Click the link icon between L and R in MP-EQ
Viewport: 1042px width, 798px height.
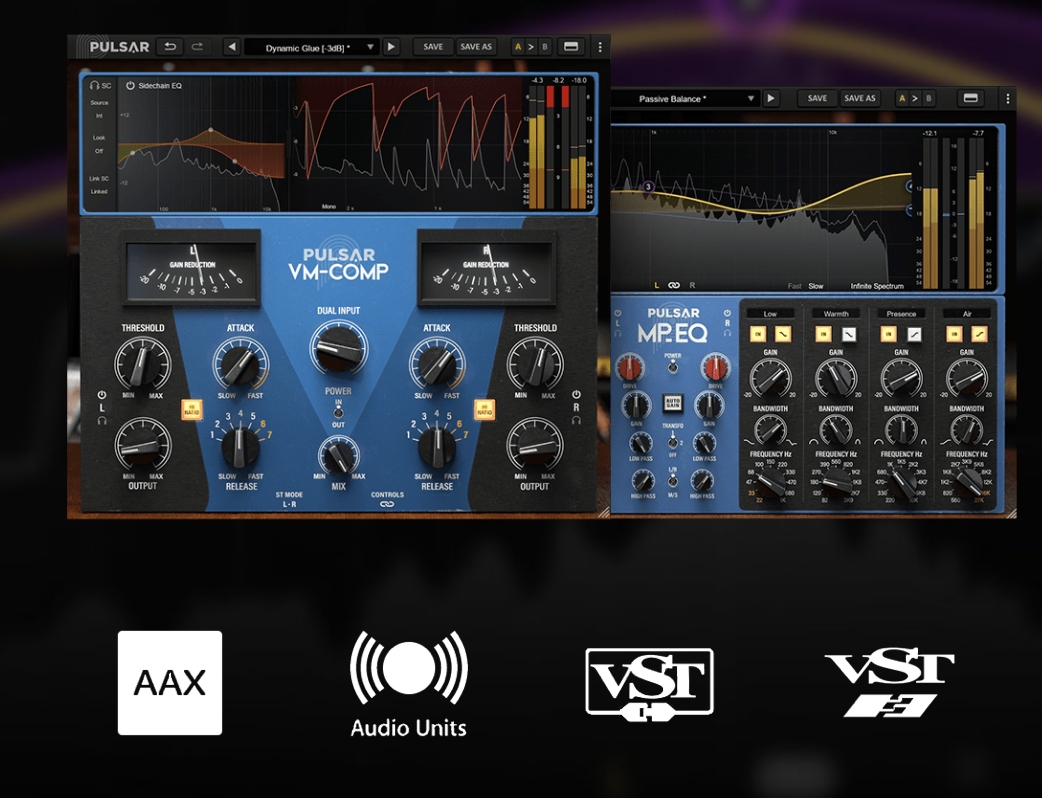pyautogui.click(x=674, y=286)
